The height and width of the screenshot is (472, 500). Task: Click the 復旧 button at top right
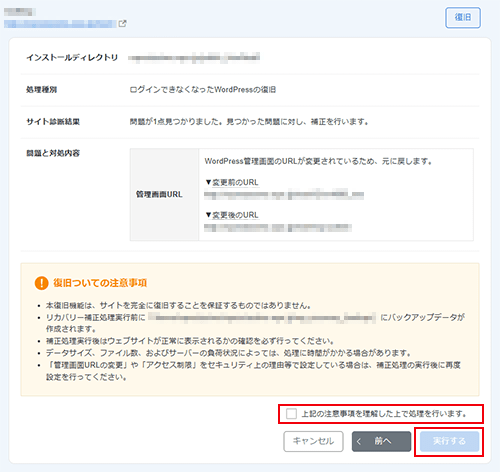pyautogui.click(x=463, y=17)
